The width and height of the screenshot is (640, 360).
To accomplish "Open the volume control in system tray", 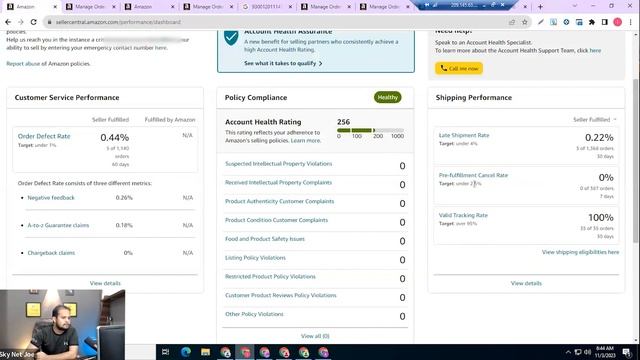I will [x=587, y=352].
